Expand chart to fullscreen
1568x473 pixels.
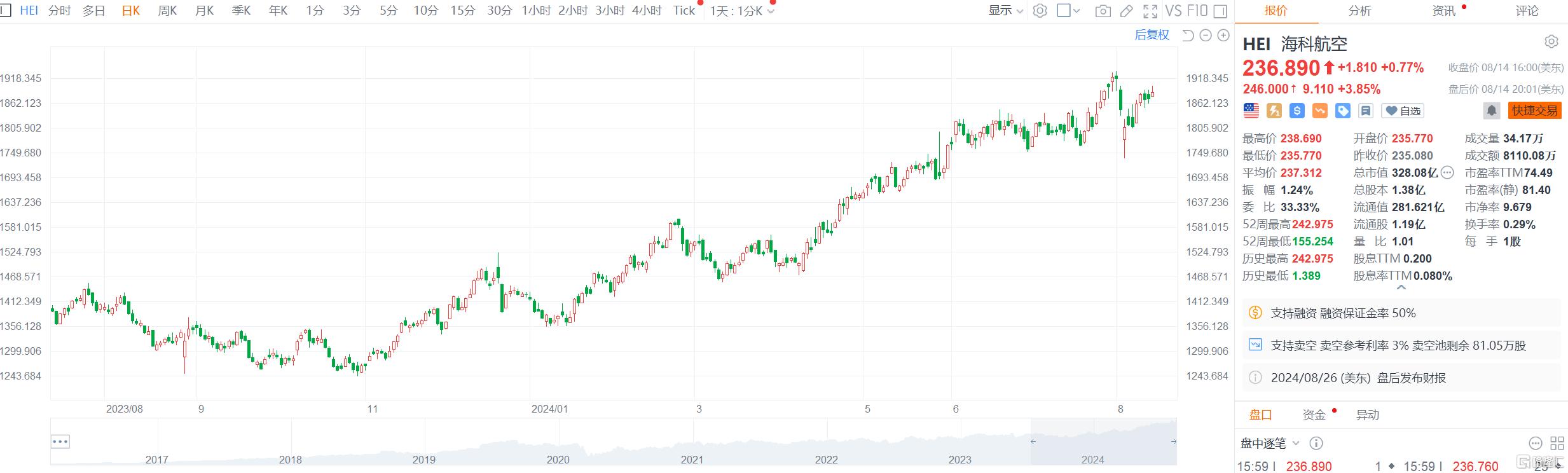click(1150, 11)
